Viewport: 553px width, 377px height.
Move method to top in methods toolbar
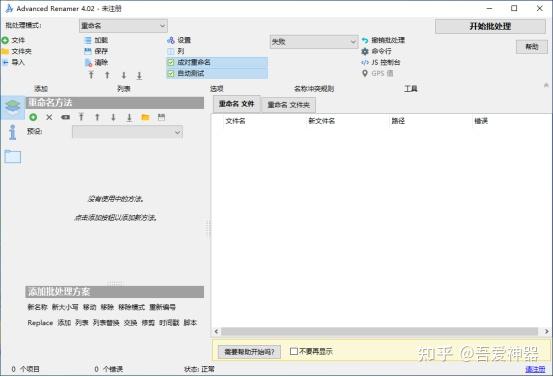coord(81,117)
